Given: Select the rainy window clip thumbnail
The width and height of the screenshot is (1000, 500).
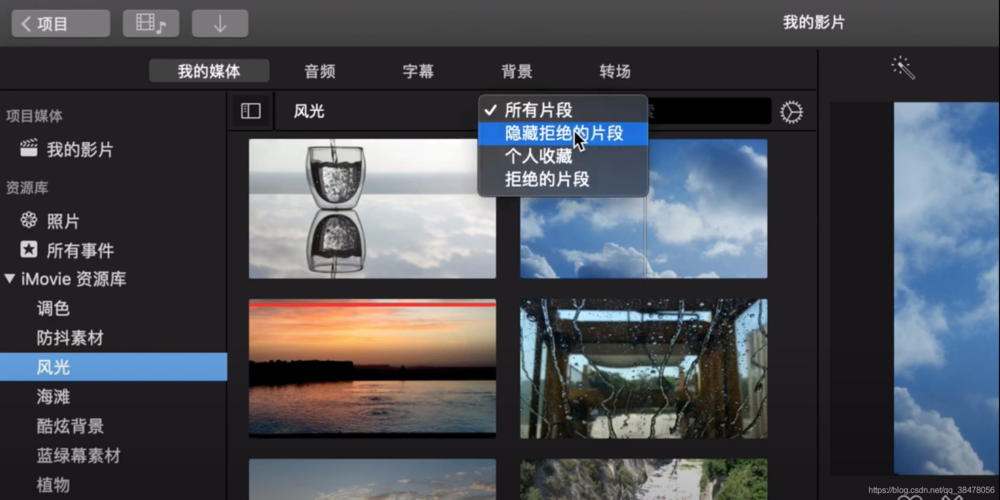Looking at the screenshot, I should coord(643,368).
